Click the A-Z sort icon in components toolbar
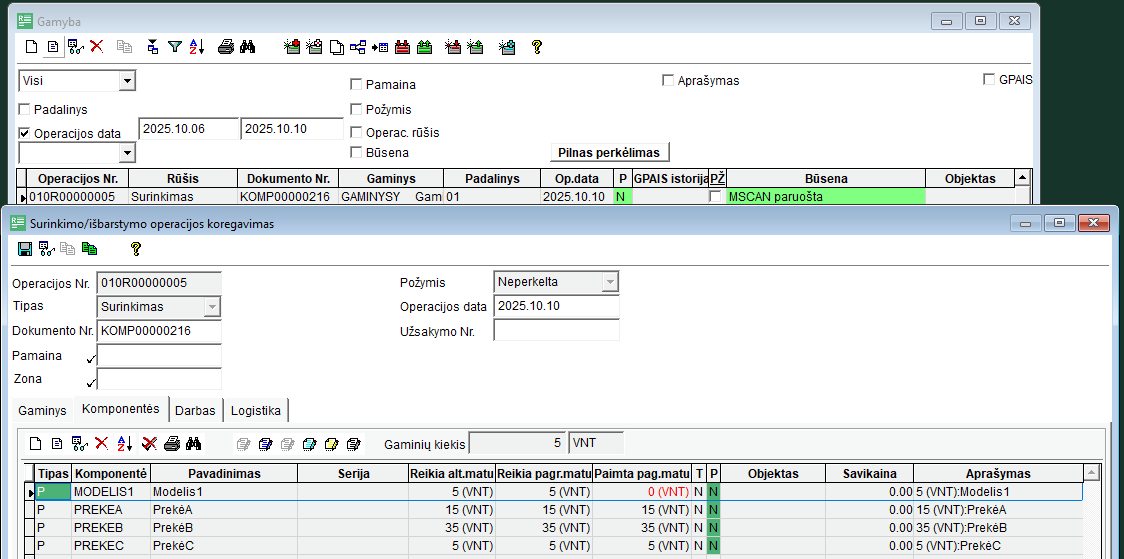 click(125, 443)
